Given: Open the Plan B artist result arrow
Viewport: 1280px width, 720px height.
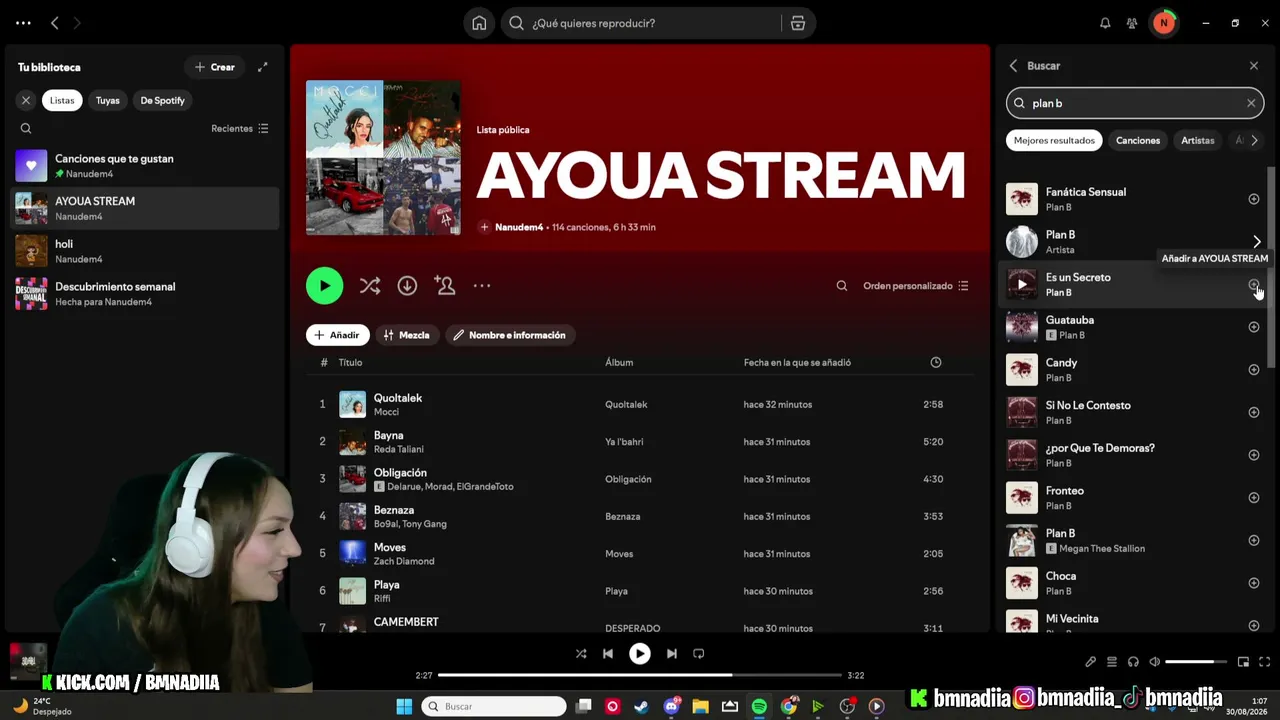Looking at the screenshot, I should pos(1257,241).
